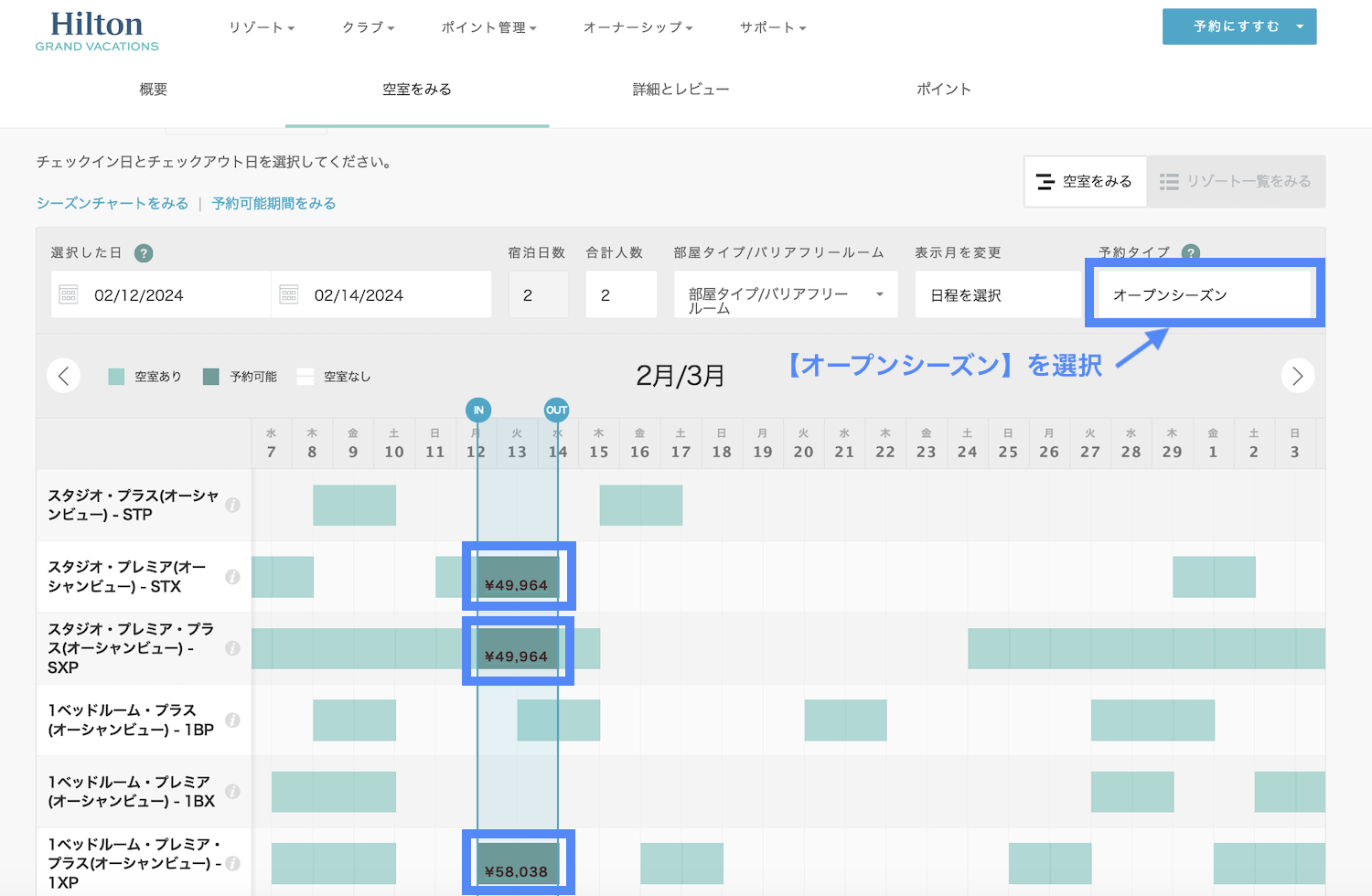The height and width of the screenshot is (896, 1372).
Task: Click the 宿泊日数 nights field
Action: pos(539,294)
